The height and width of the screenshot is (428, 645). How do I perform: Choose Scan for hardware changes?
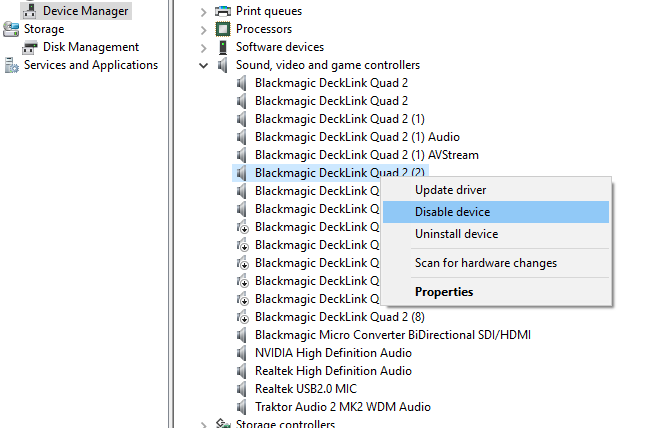[x=496, y=263]
